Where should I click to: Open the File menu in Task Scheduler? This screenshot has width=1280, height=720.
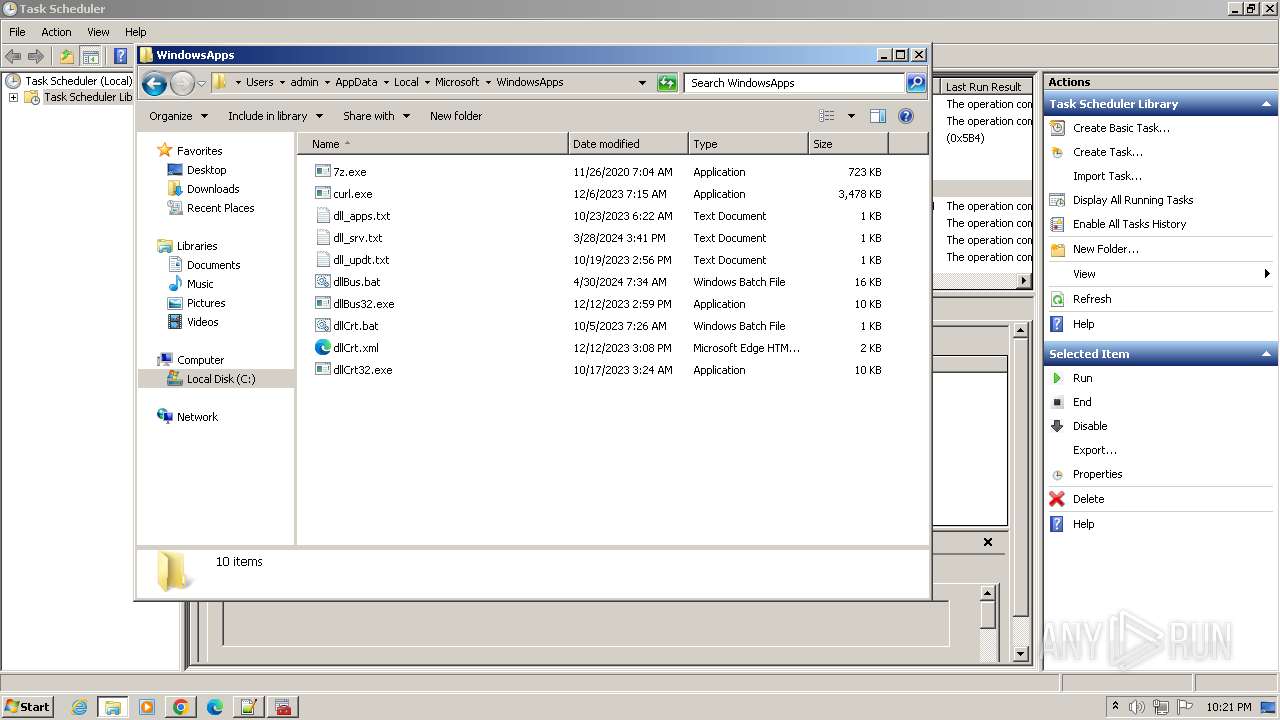click(17, 32)
